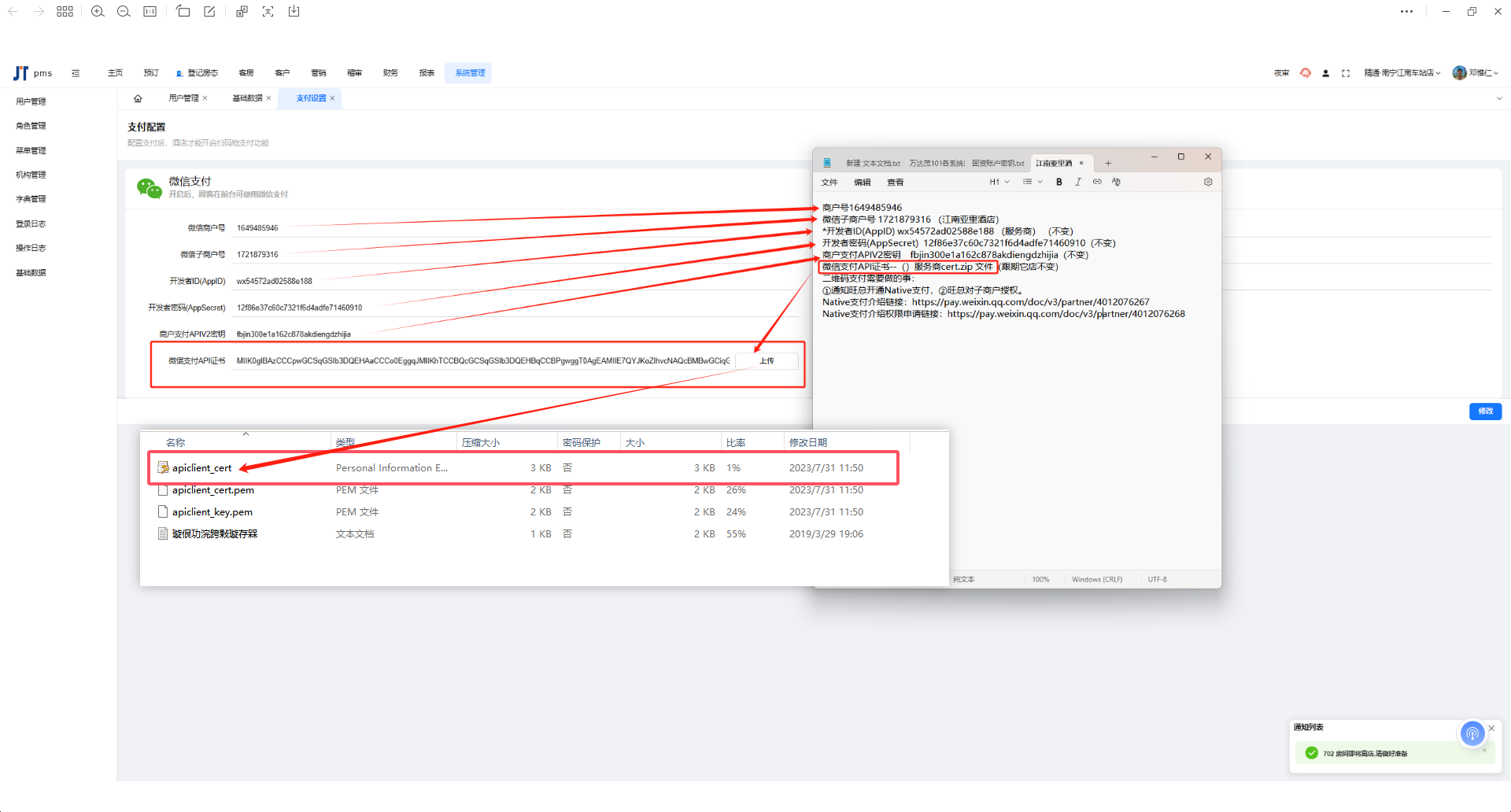
Task: Click the 微信支付API证书 text field
Action: point(482,361)
